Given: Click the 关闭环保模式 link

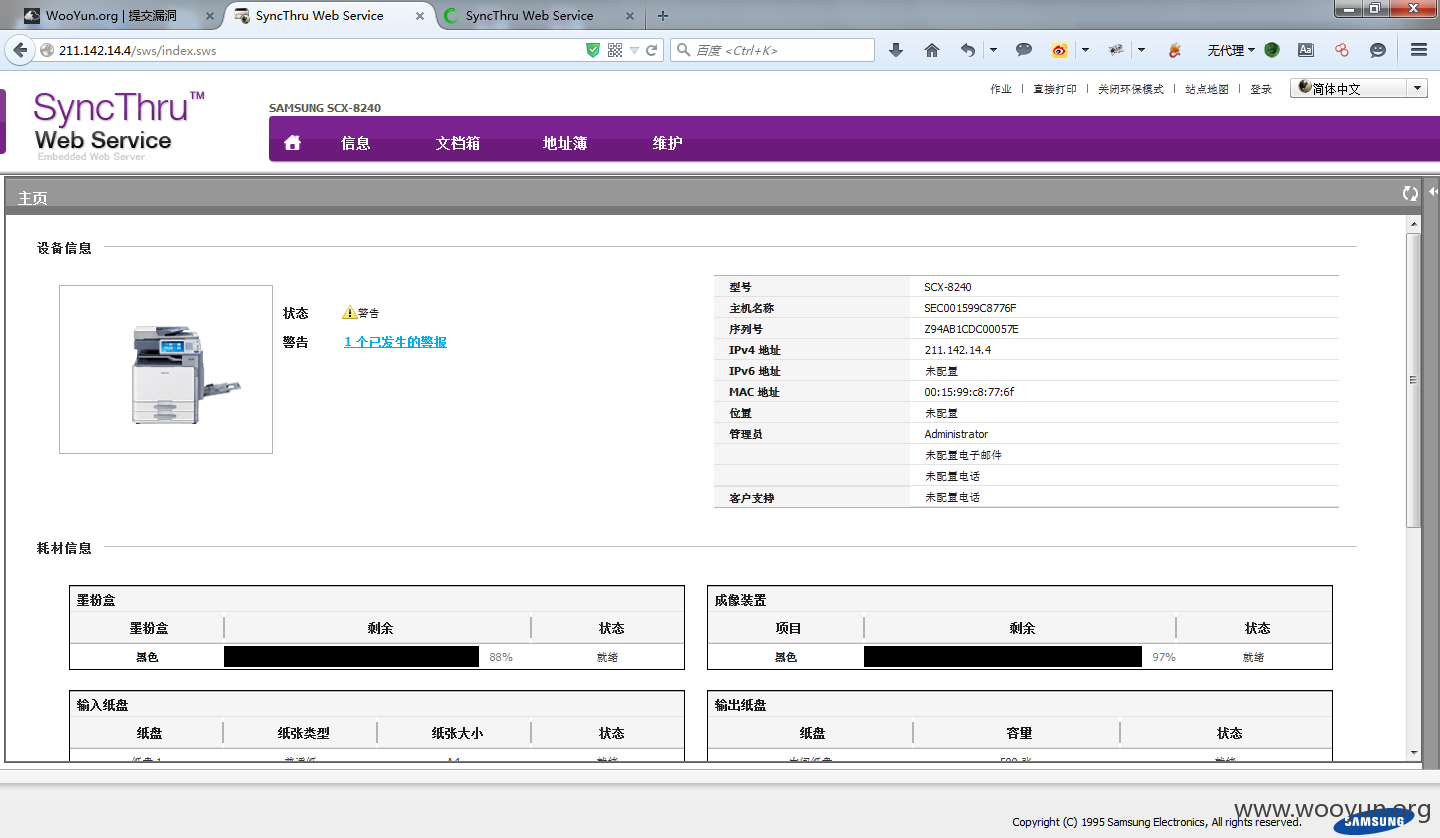Looking at the screenshot, I should [x=1131, y=89].
